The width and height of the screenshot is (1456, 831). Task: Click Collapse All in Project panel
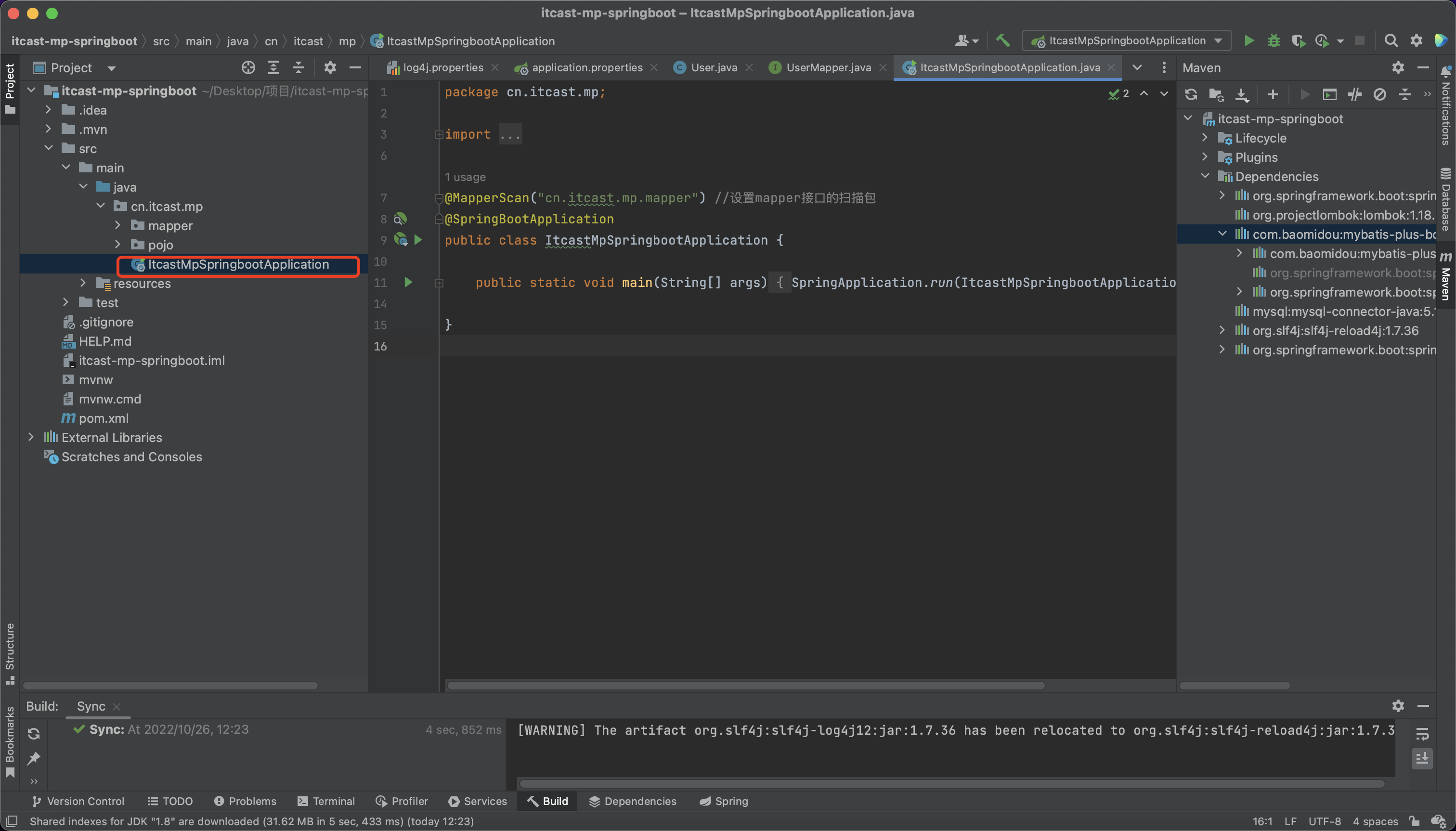pyautogui.click(x=299, y=68)
